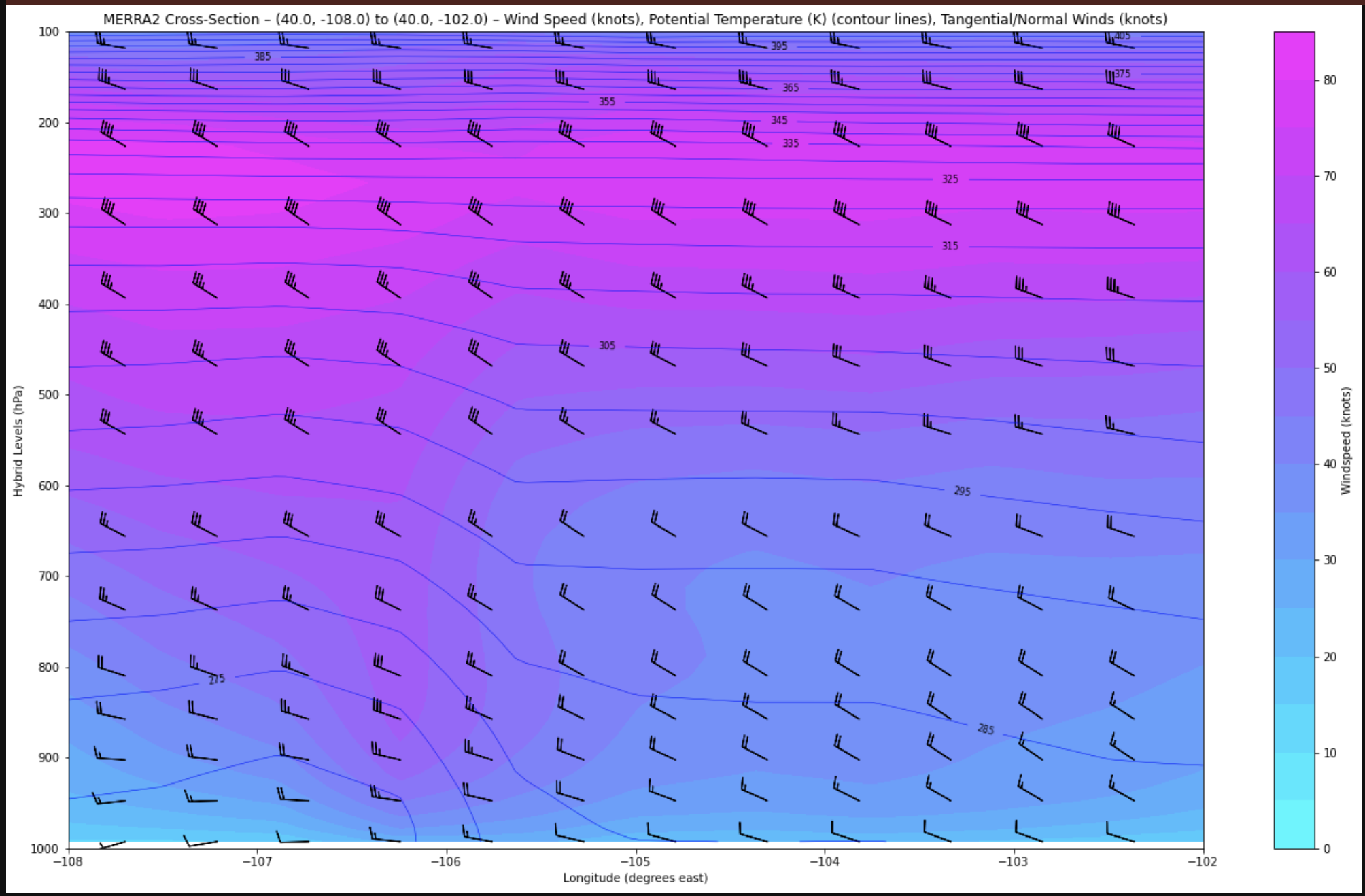
Task: Select the colorbar tick value 80
Action: coord(1330,80)
